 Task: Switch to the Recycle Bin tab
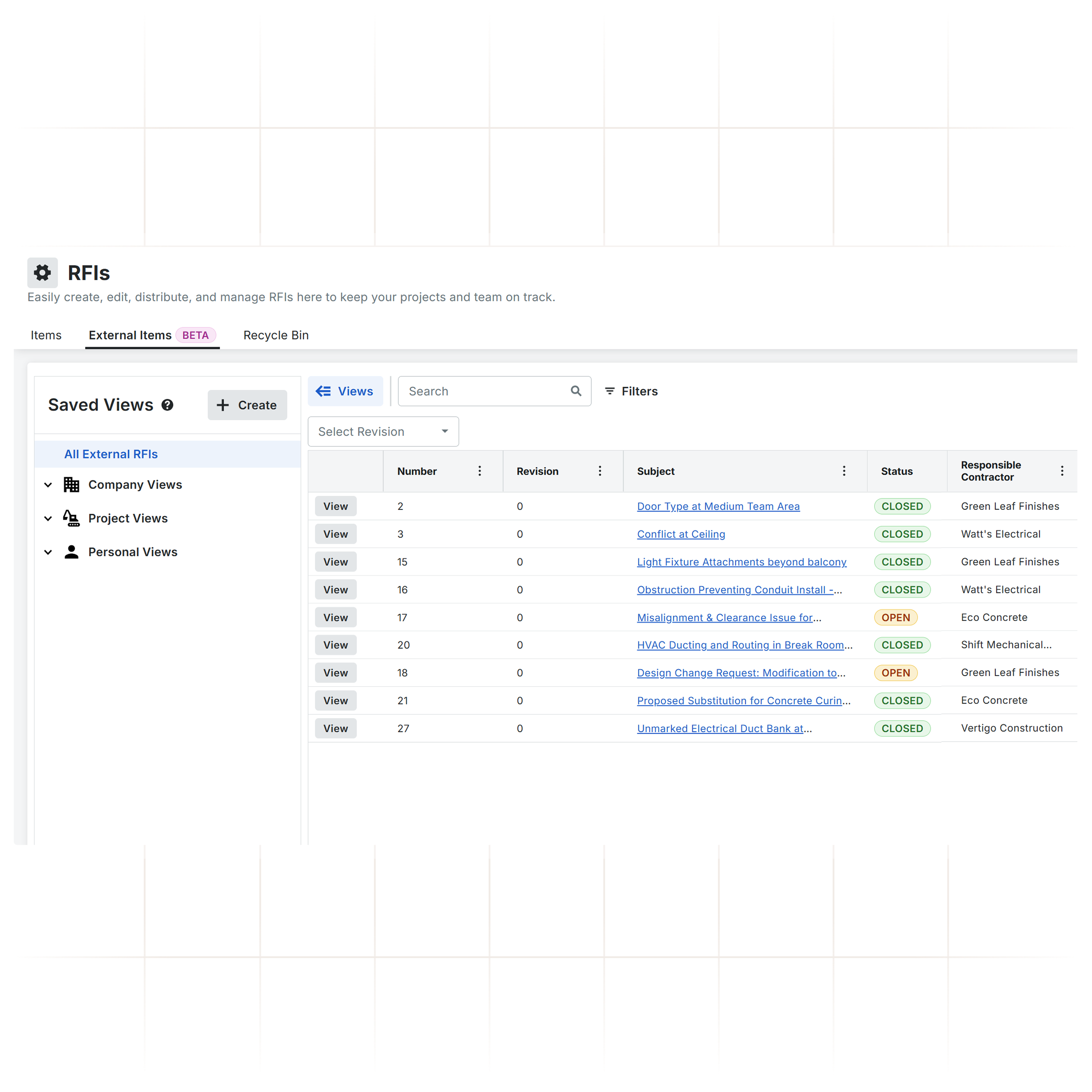(x=276, y=335)
